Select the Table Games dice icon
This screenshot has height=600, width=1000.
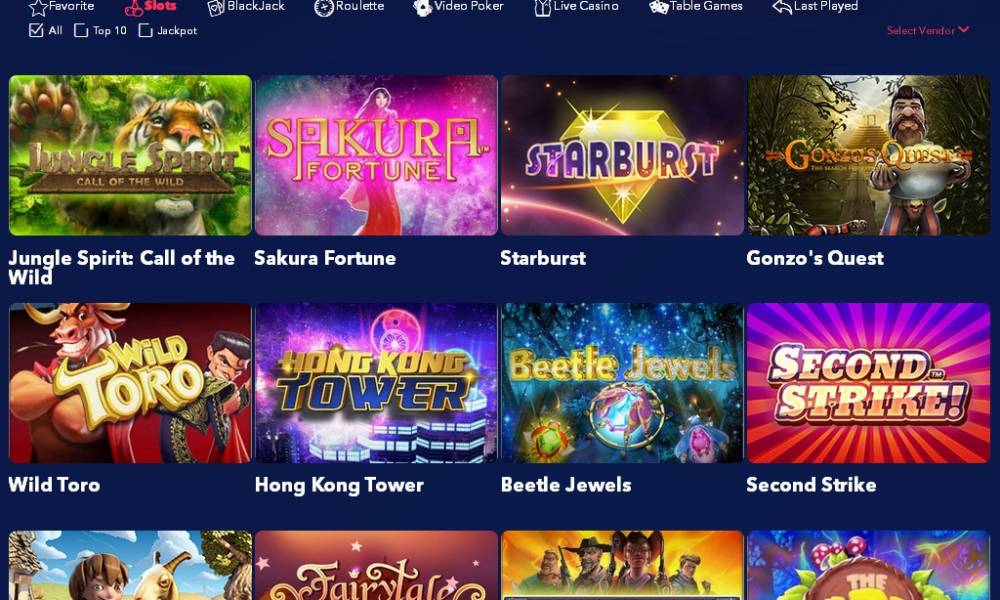(x=659, y=7)
